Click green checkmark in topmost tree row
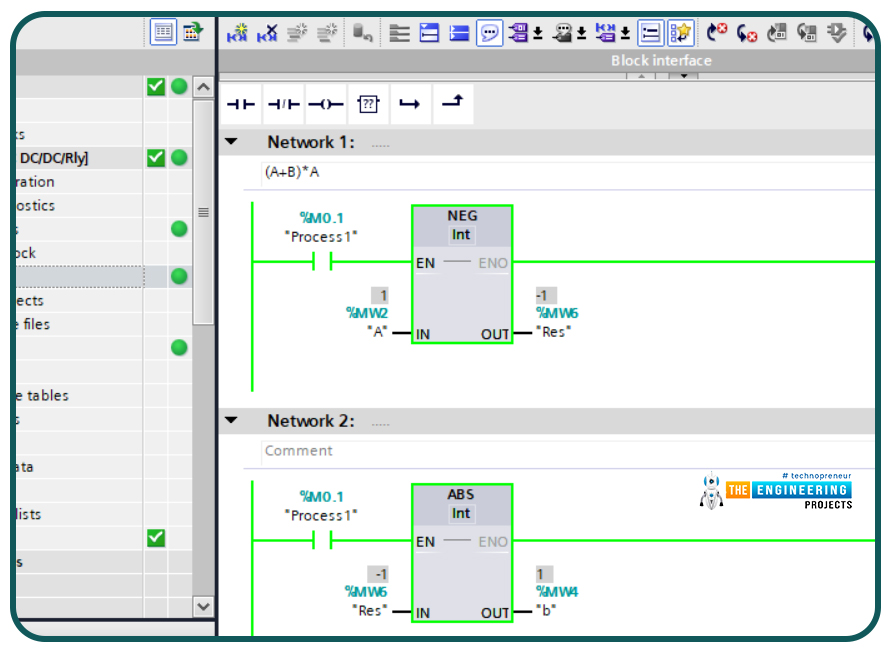Viewport: 890px width, 649px height. [156, 86]
